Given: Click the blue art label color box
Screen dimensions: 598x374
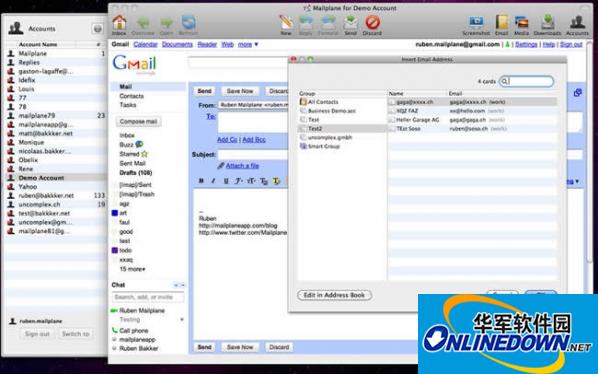Looking at the screenshot, I should [114, 213].
